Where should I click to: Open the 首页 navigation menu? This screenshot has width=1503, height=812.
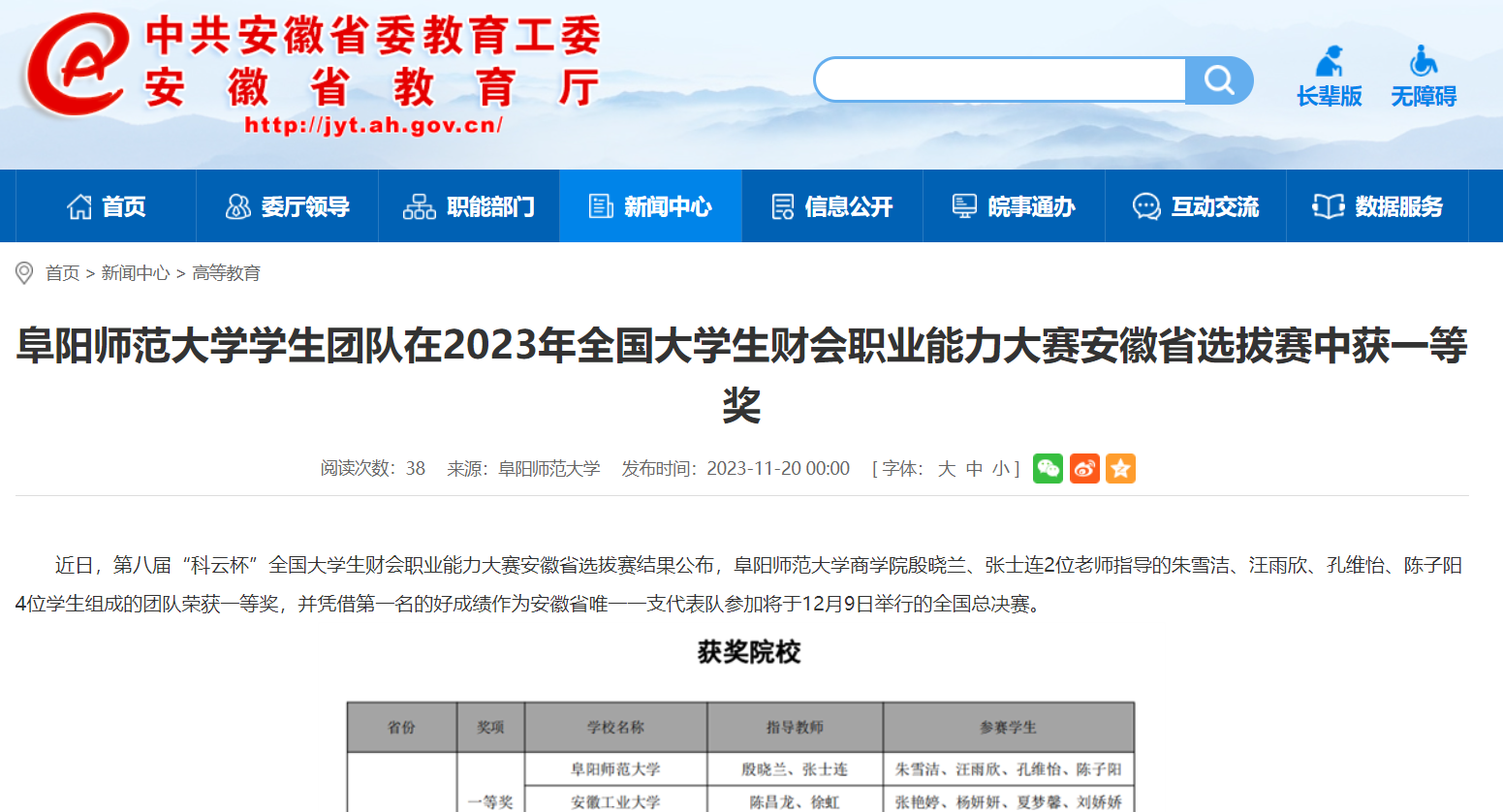click(x=106, y=206)
